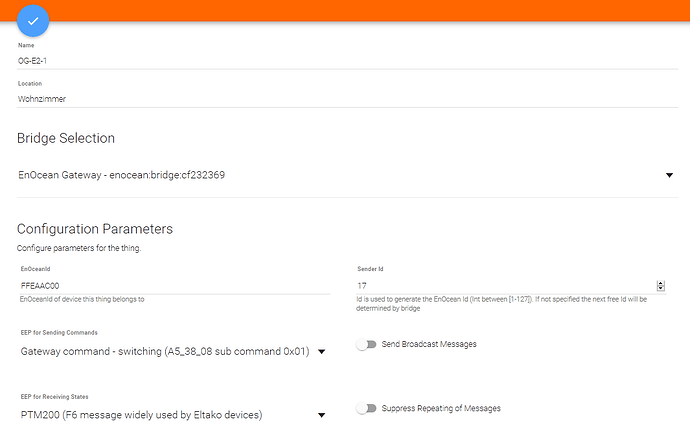Enable the Send Broadcast Messages switch
The image size is (690, 440).
[x=369, y=344]
